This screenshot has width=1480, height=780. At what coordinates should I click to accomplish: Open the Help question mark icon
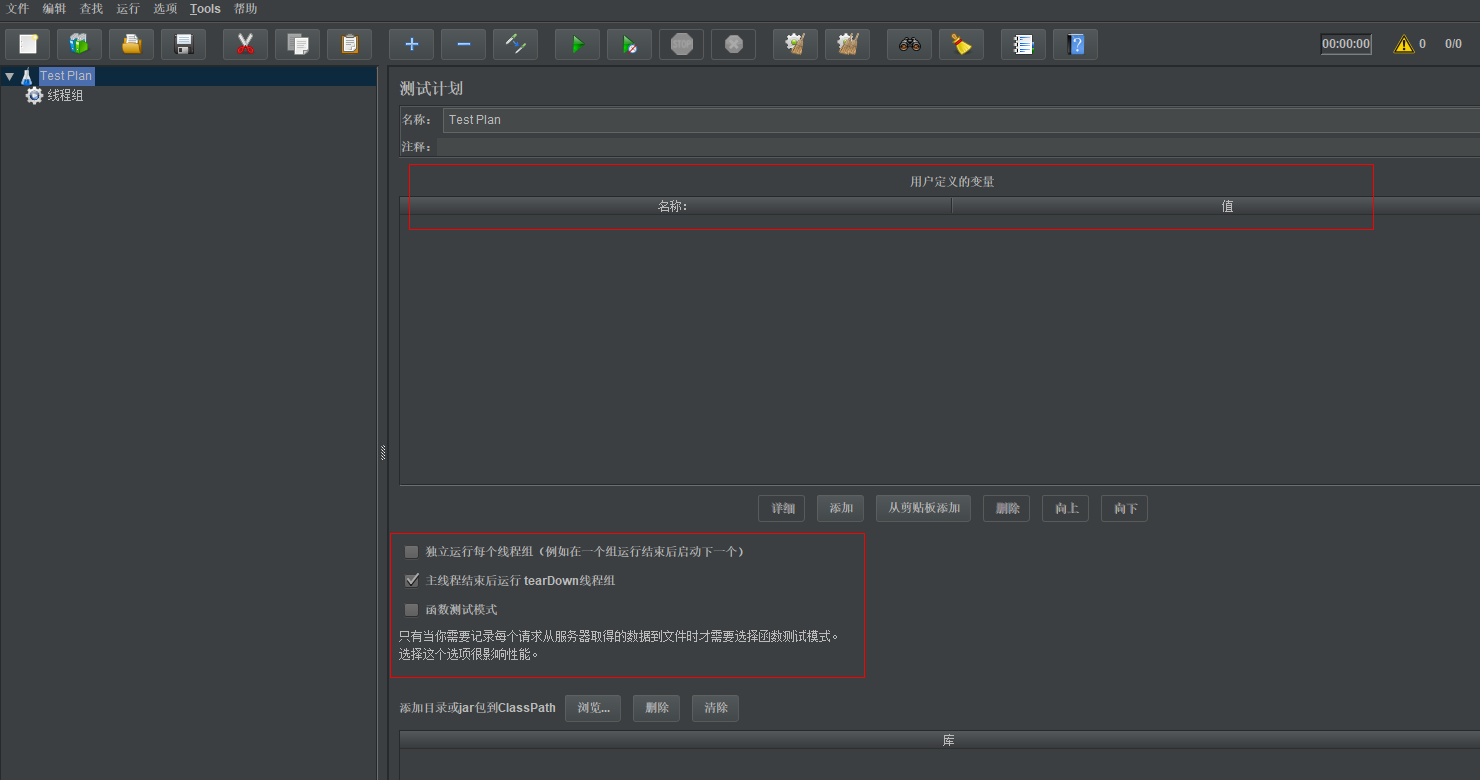(1075, 44)
